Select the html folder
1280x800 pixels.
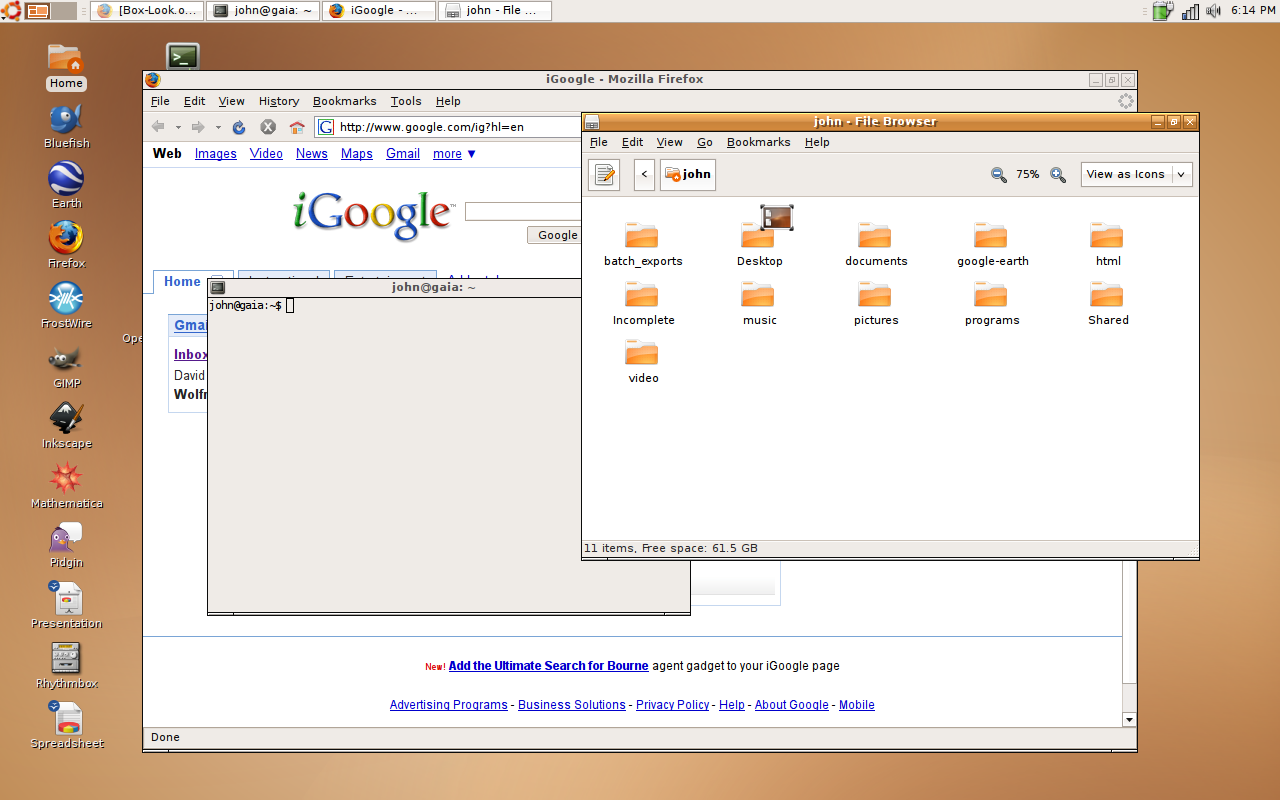click(x=1108, y=245)
